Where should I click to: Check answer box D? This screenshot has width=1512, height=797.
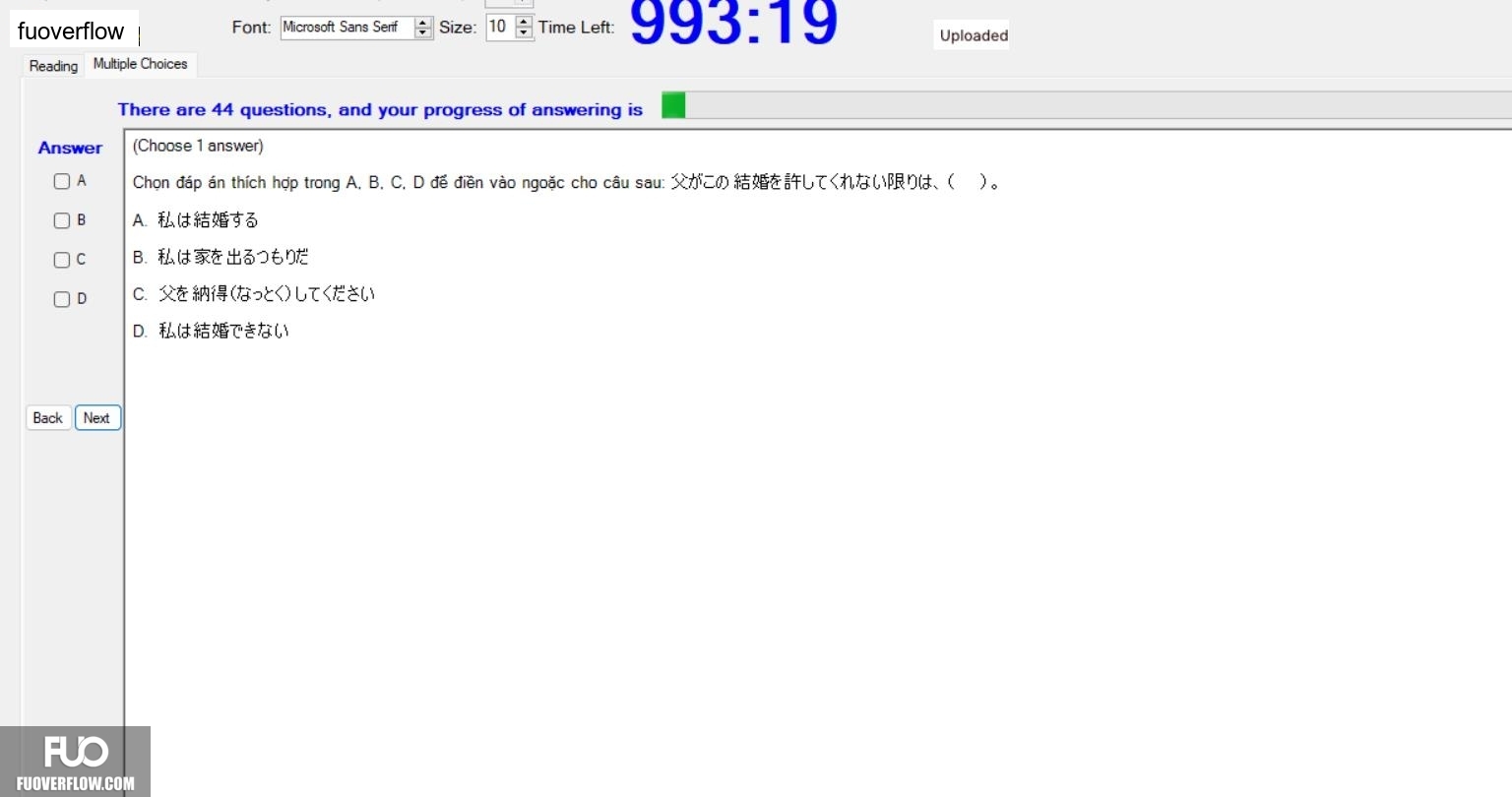click(62, 299)
